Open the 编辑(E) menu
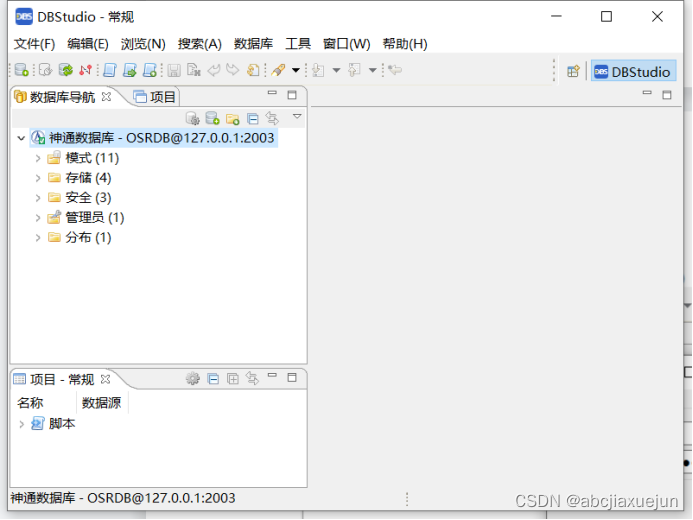Screen dimensions: 693x520 point(88,44)
